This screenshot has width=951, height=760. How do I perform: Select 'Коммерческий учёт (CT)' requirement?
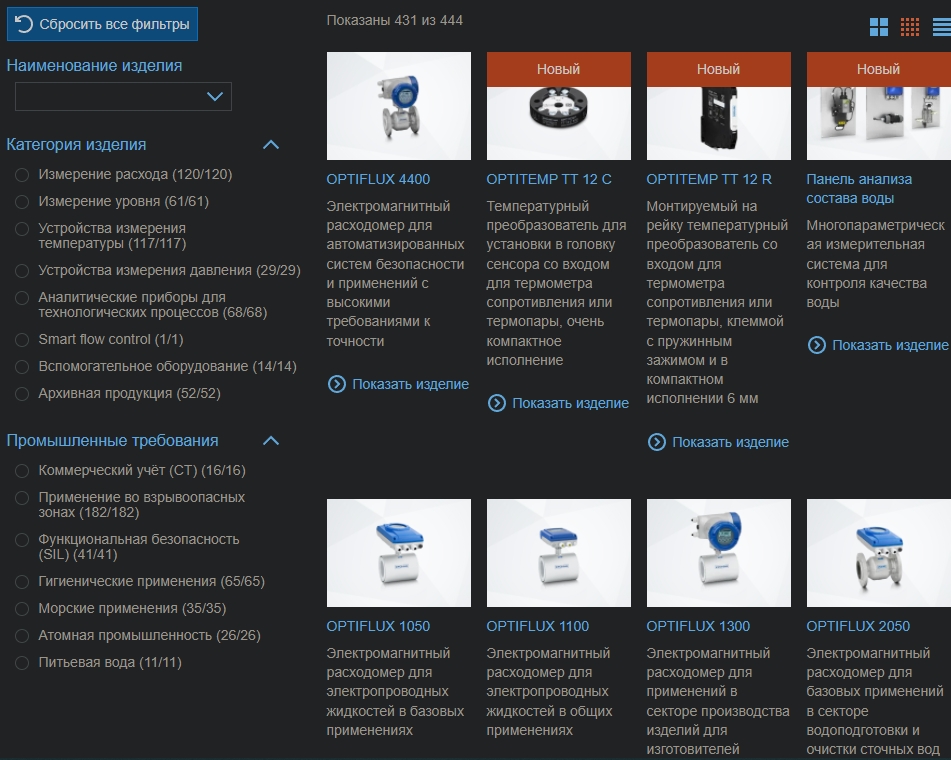(22, 471)
